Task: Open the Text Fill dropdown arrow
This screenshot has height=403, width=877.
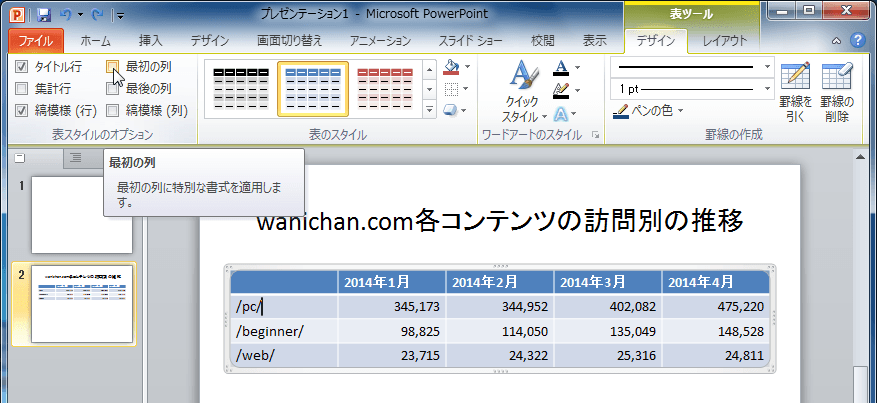Action: tap(578, 68)
